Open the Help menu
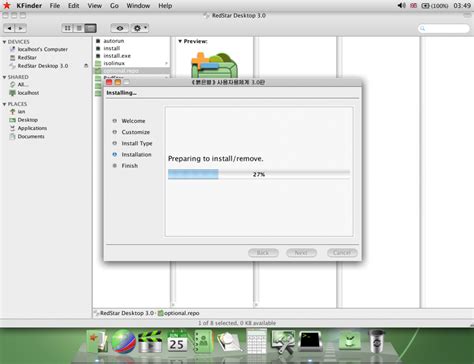This screenshot has height=364, width=474. [165, 6]
